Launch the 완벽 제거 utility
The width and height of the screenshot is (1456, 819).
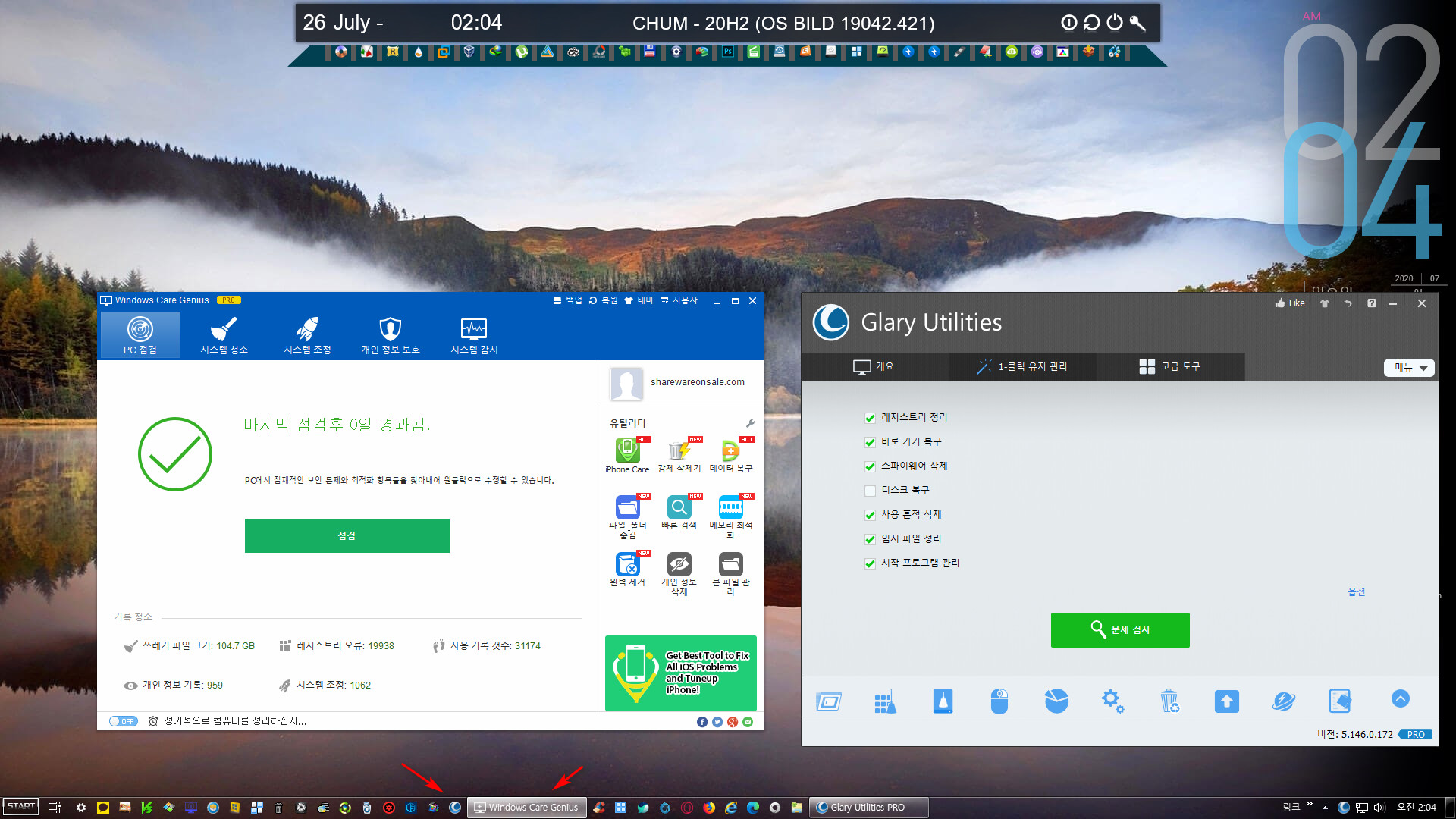[x=627, y=570]
